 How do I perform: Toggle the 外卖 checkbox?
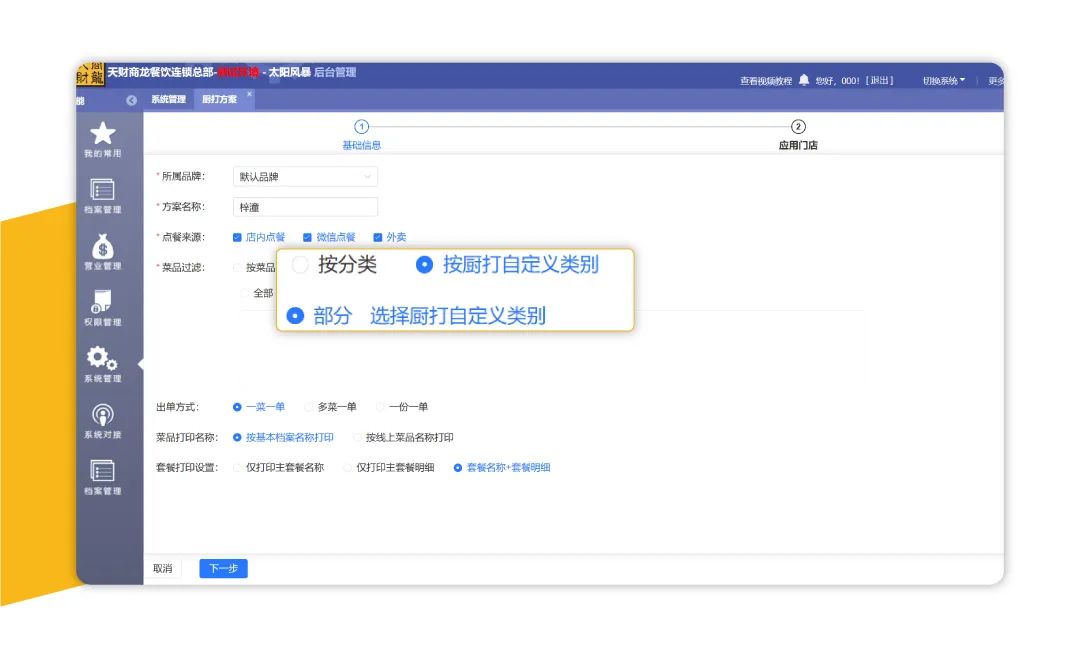[377, 237]
